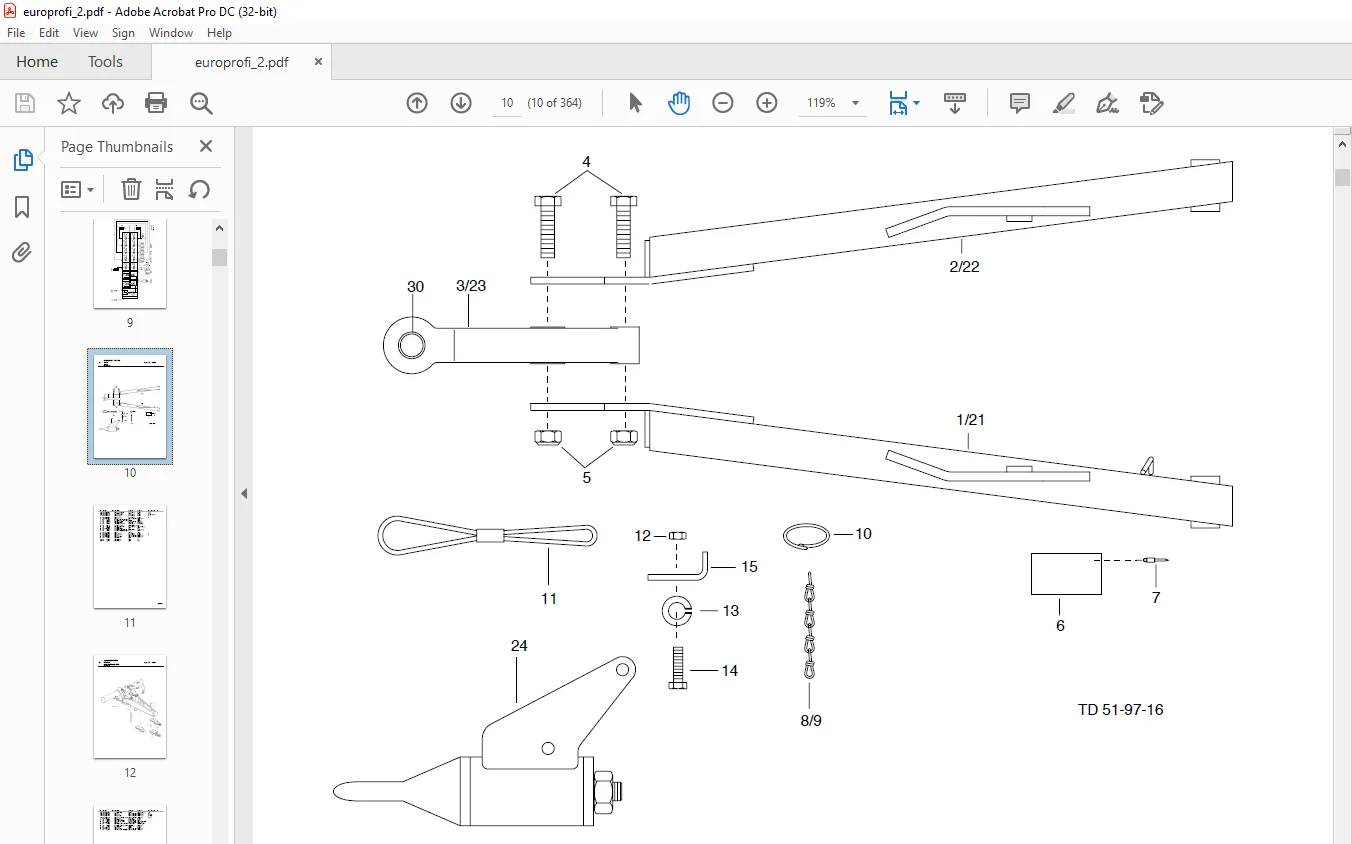The width and height of the screenshot is (1352, 844).
Task: Activate the selection arrow tool
Action: click(635, 103)
